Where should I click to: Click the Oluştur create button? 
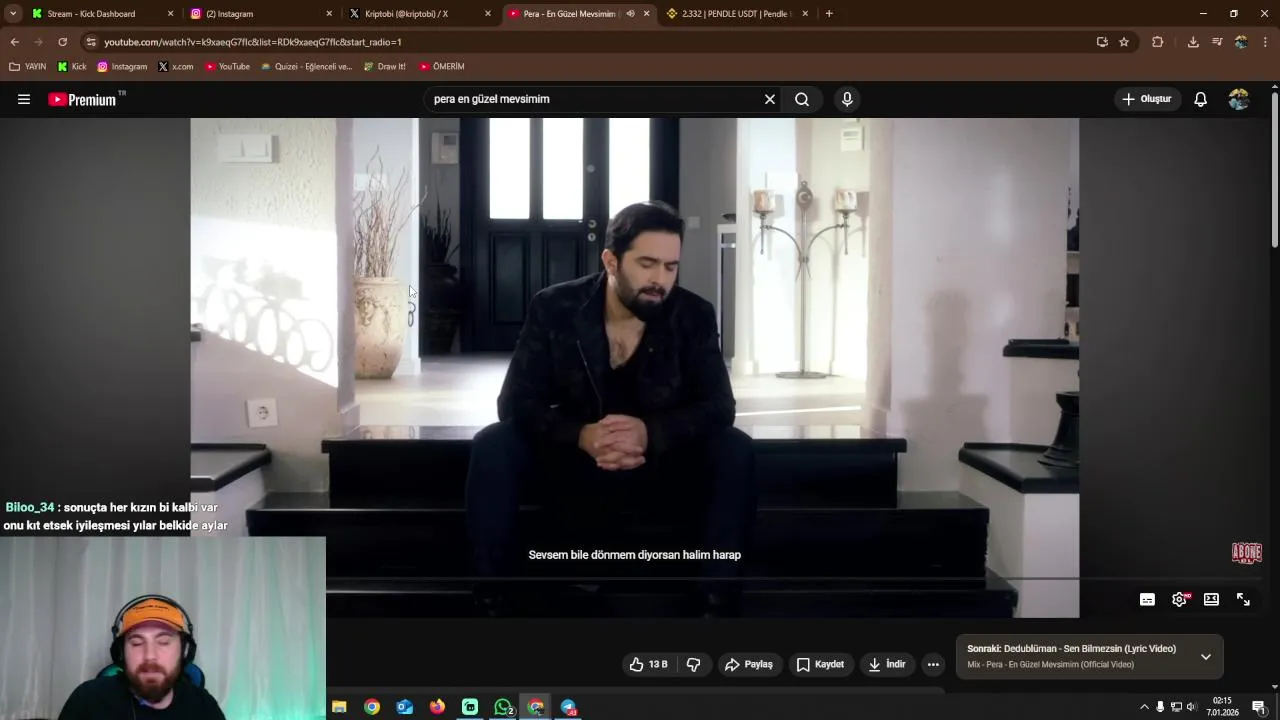[x=1147, y=99]
